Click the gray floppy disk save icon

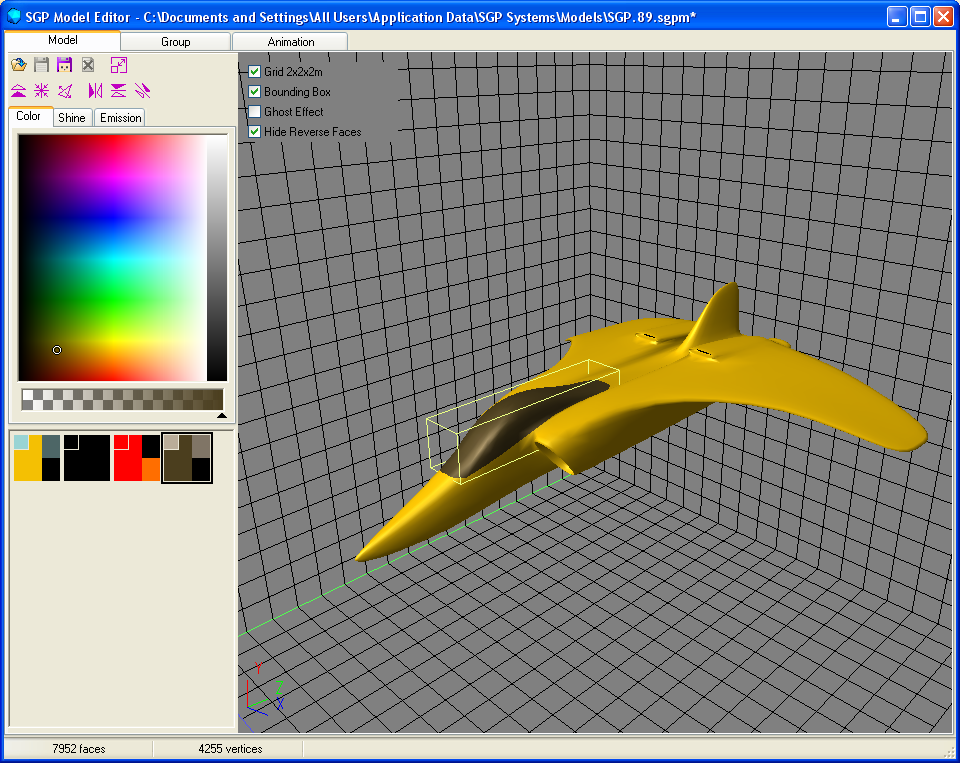(41, 65)
